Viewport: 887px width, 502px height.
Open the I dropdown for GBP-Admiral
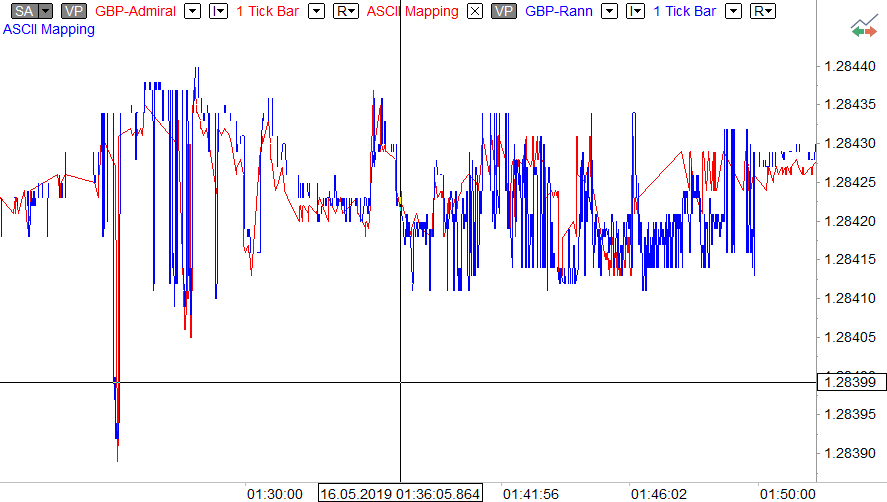tap(218, 11)
